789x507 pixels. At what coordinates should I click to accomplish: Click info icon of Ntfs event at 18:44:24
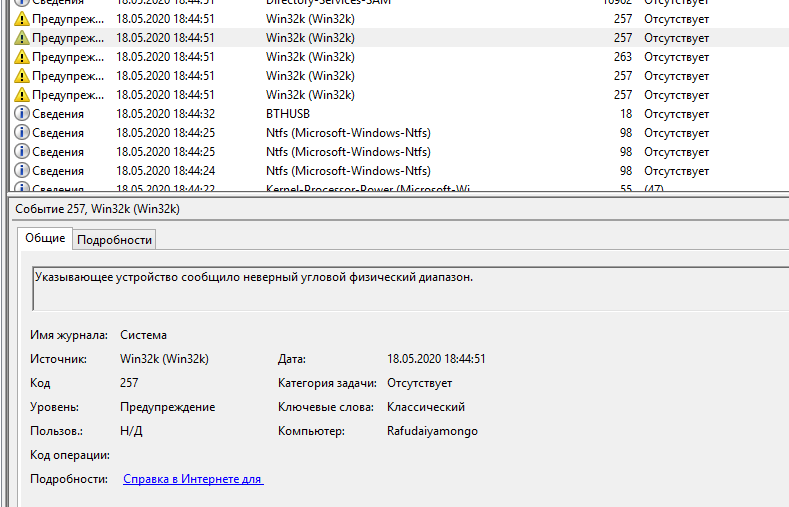(22, 171)
